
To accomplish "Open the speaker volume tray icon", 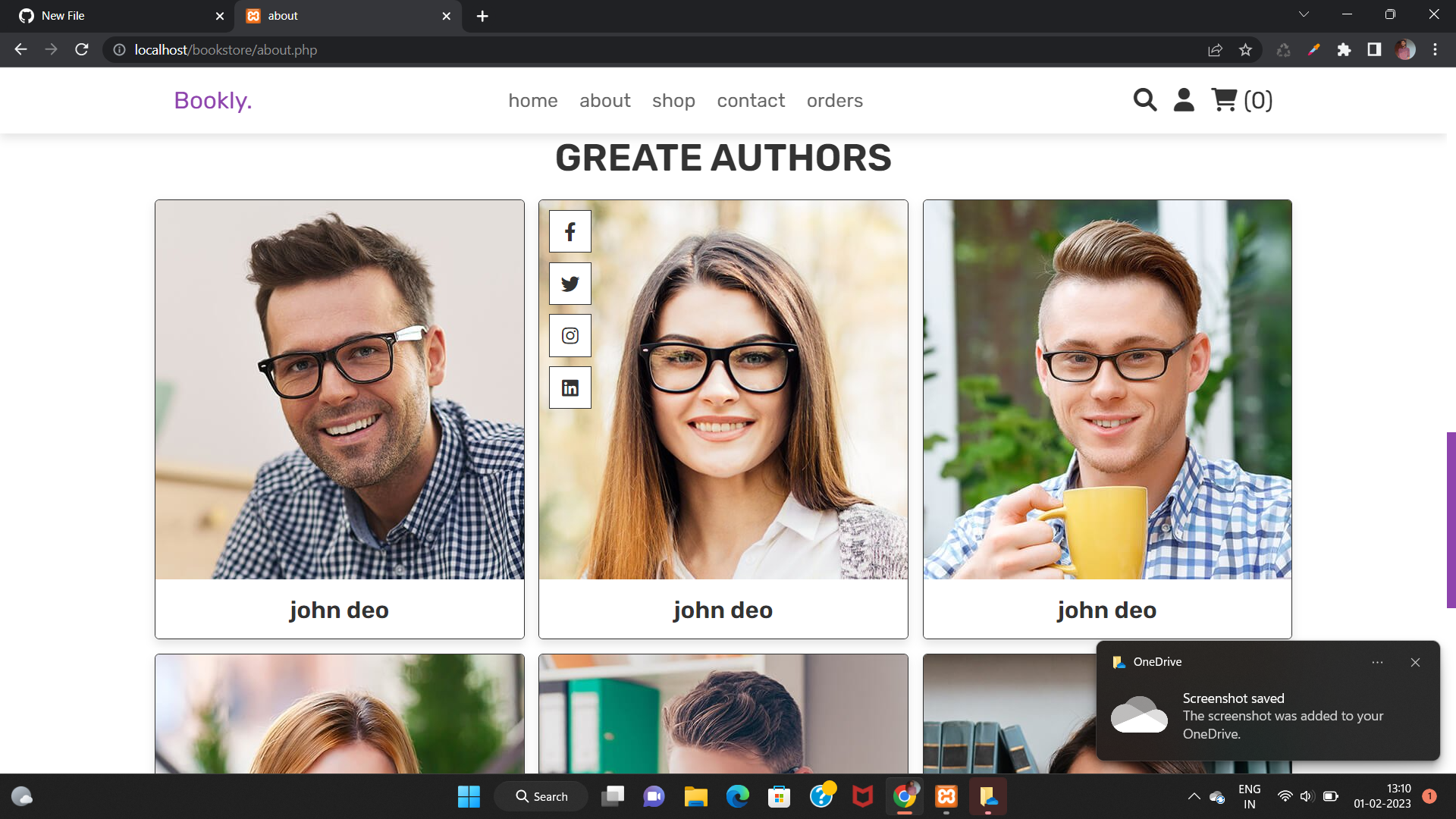I will pyautogui.click(x=1306, y=796).
